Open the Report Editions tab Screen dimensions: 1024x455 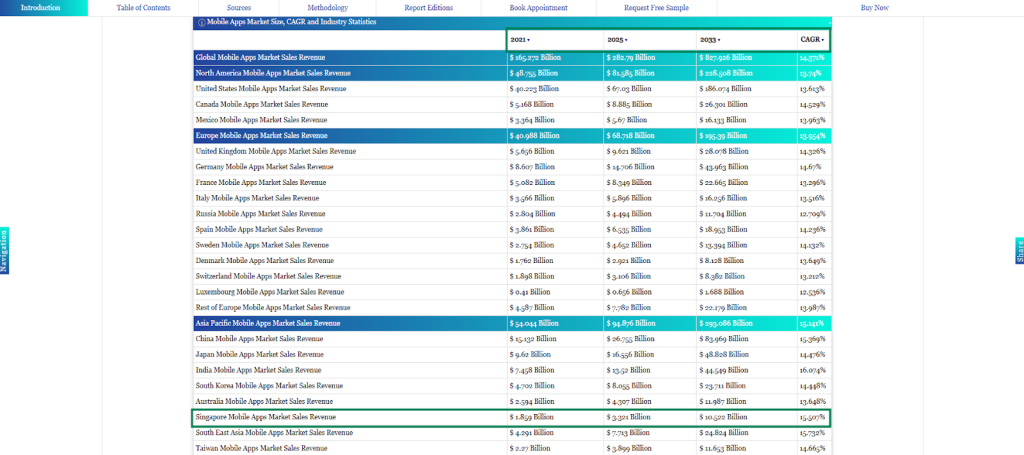429,8
